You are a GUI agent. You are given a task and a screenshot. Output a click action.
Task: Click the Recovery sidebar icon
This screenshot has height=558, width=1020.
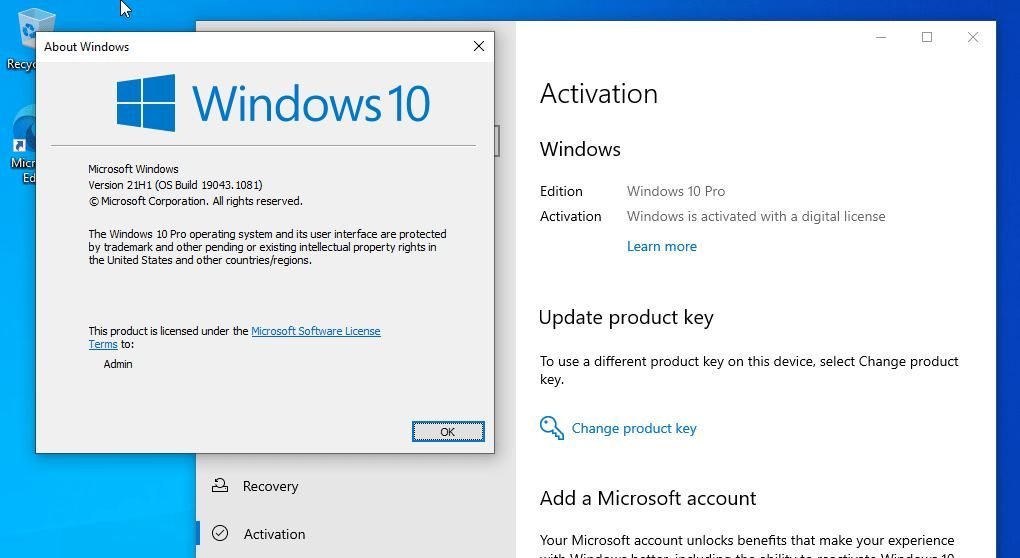[x=220, y=485]
